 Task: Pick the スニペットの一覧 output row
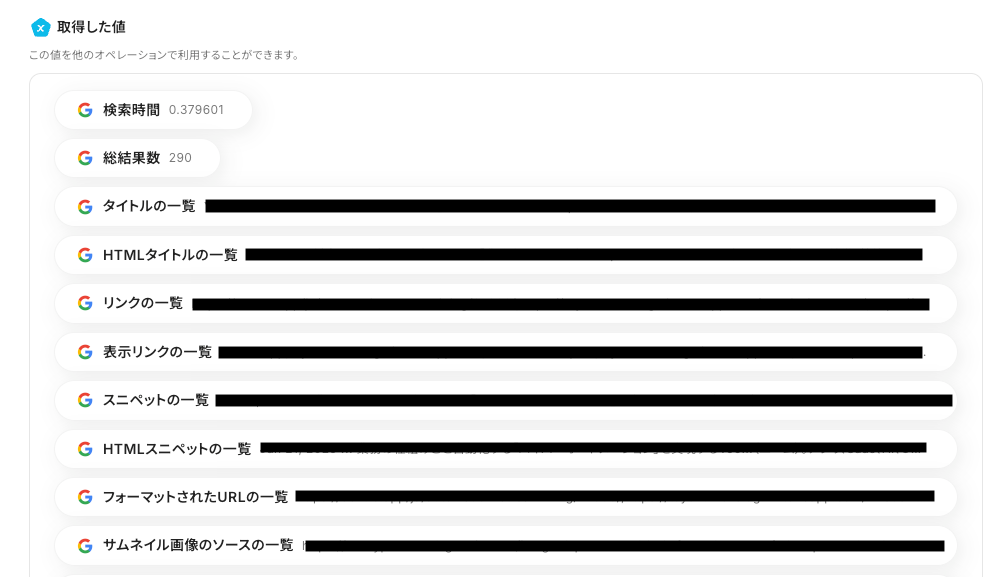(505, 400)
